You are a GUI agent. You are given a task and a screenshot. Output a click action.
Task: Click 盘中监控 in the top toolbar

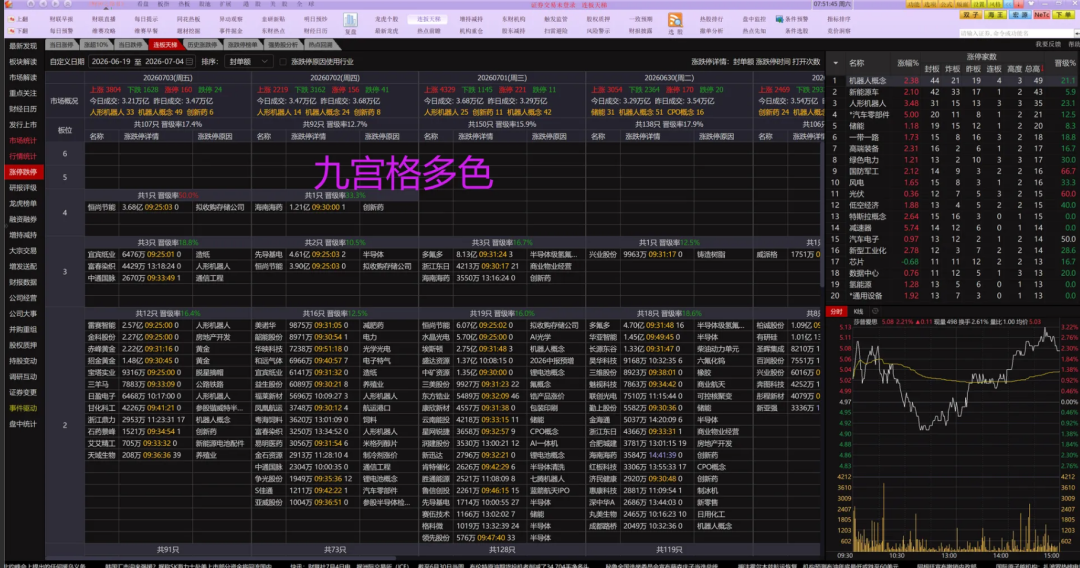coord(754,19)
